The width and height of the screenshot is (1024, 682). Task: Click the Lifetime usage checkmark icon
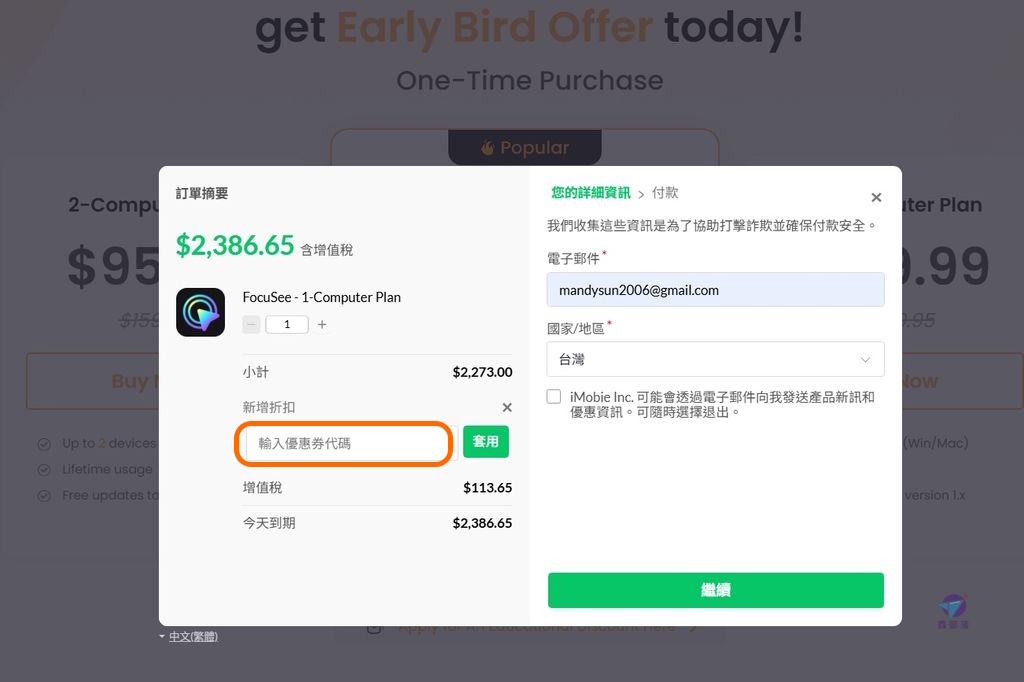coord(44,470)
